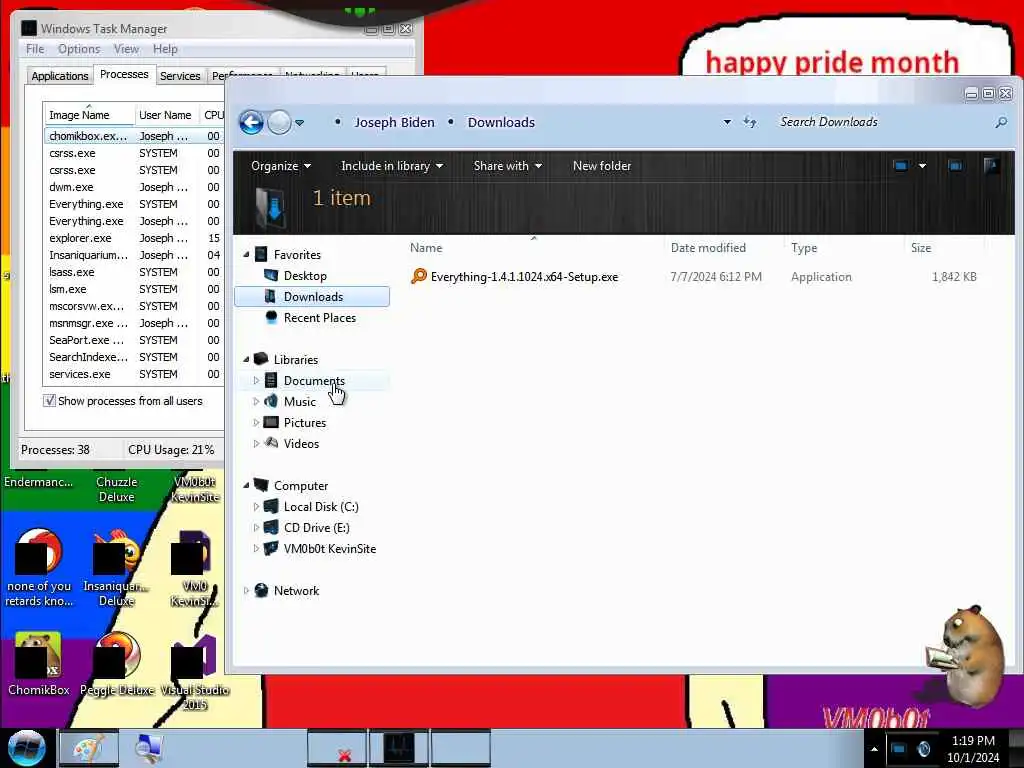Click the Paint taskbar icon

tap(89, 748)
